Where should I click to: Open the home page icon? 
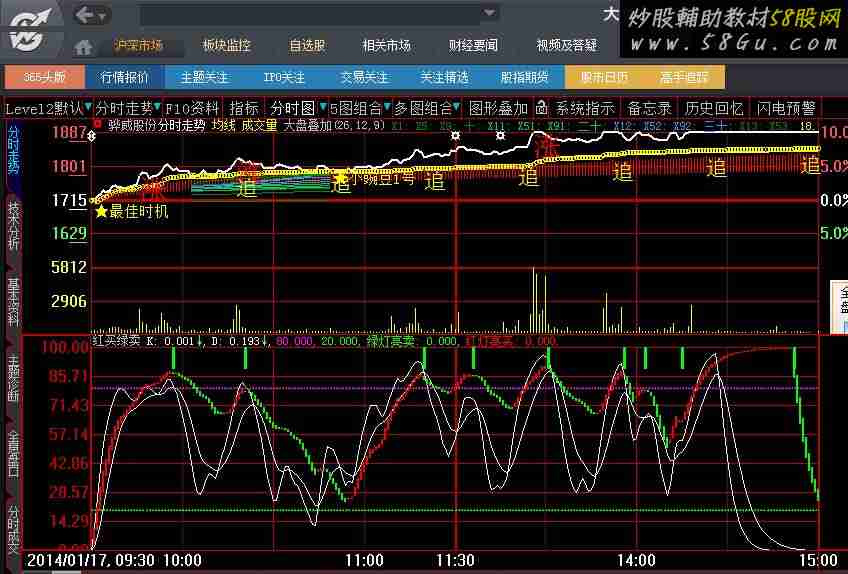pos(83,48)
